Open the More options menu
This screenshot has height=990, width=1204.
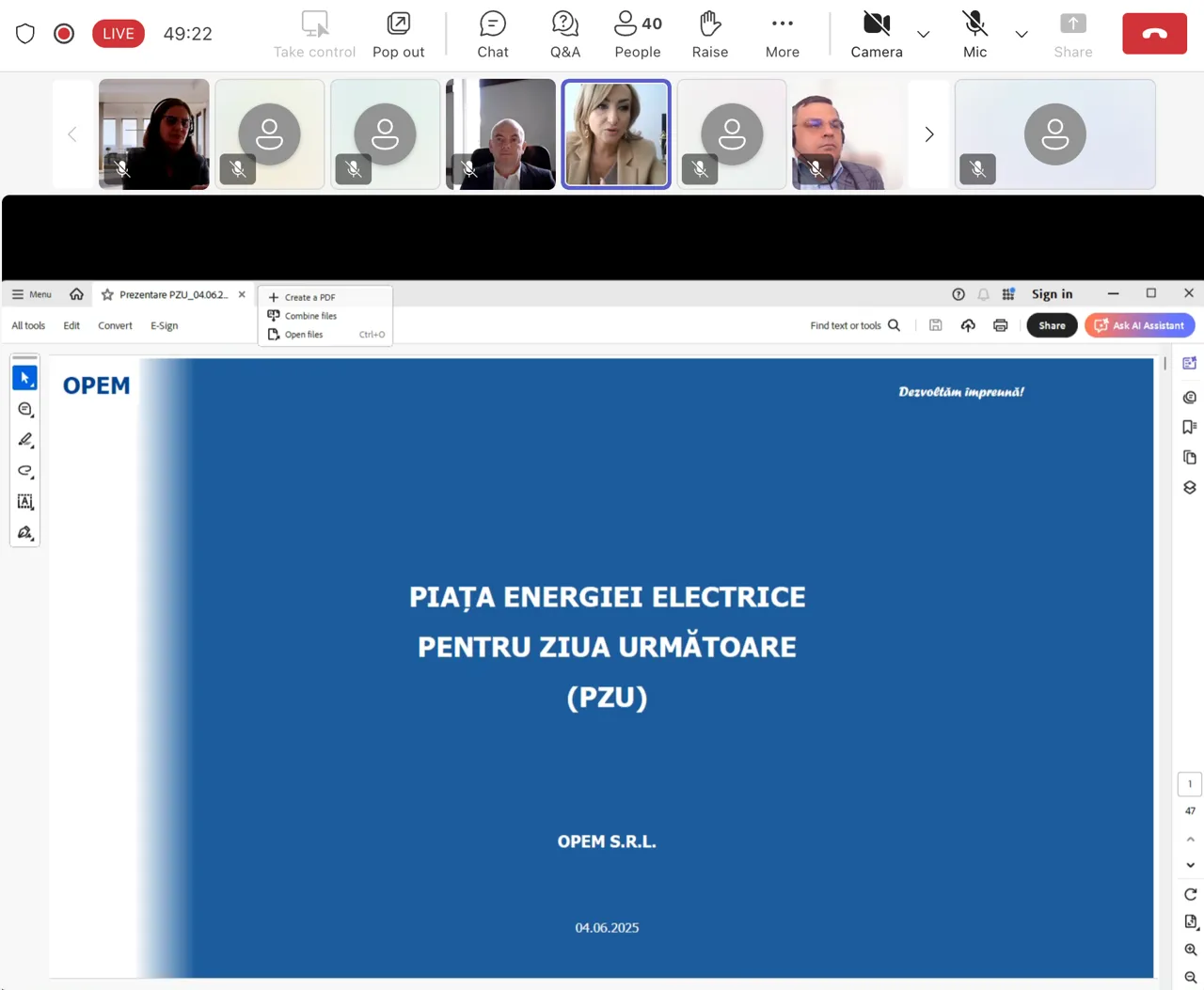coord(783,35)
